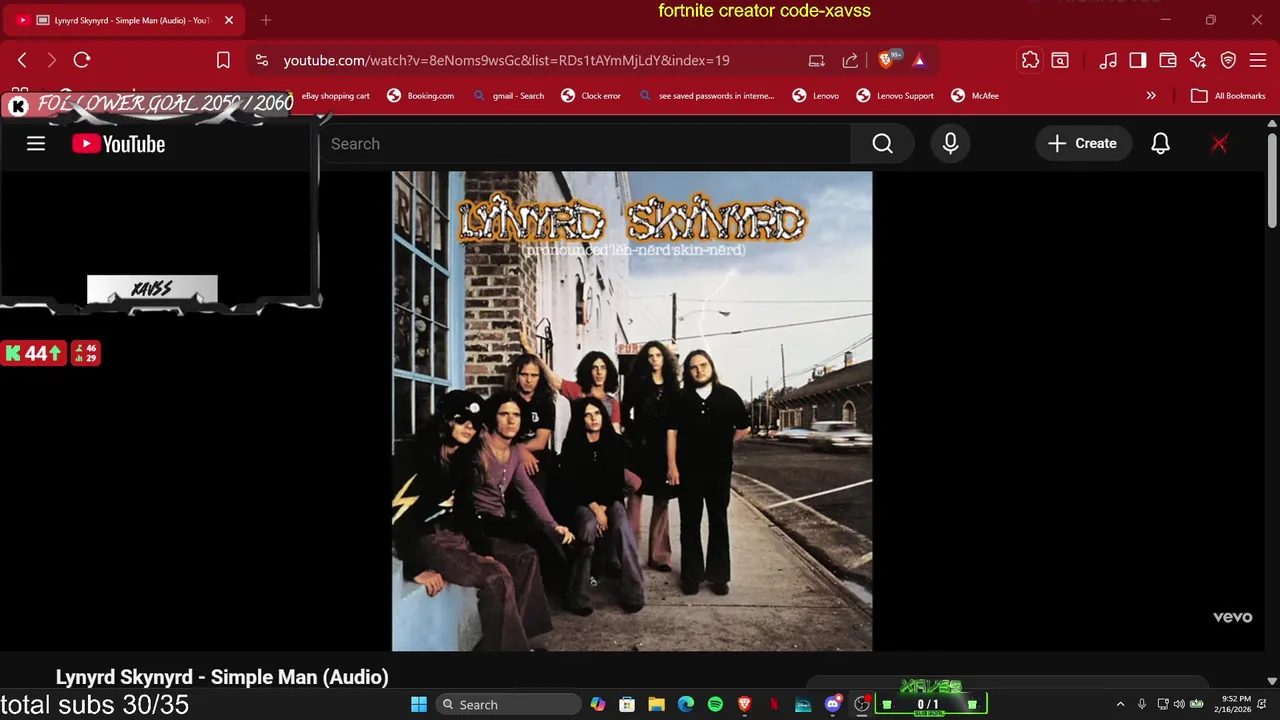Click the browser forward arrow
This screenshot has width=1280, height=720.
[x=52, y=60]
